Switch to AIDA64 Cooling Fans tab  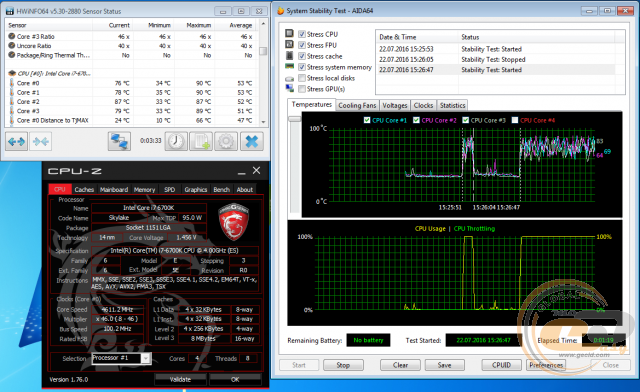coord(357,105)
